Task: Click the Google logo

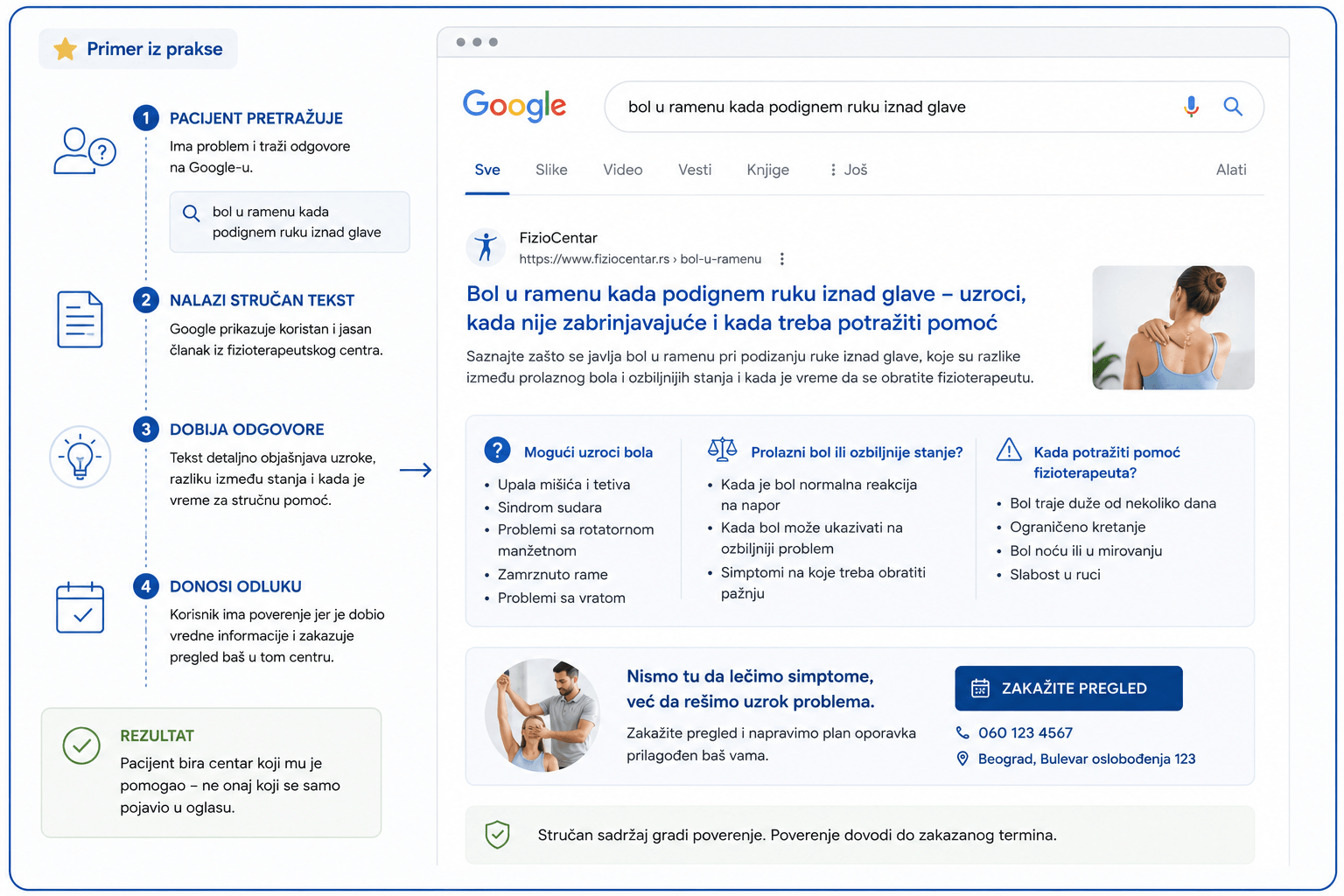Action: (514, 107)
